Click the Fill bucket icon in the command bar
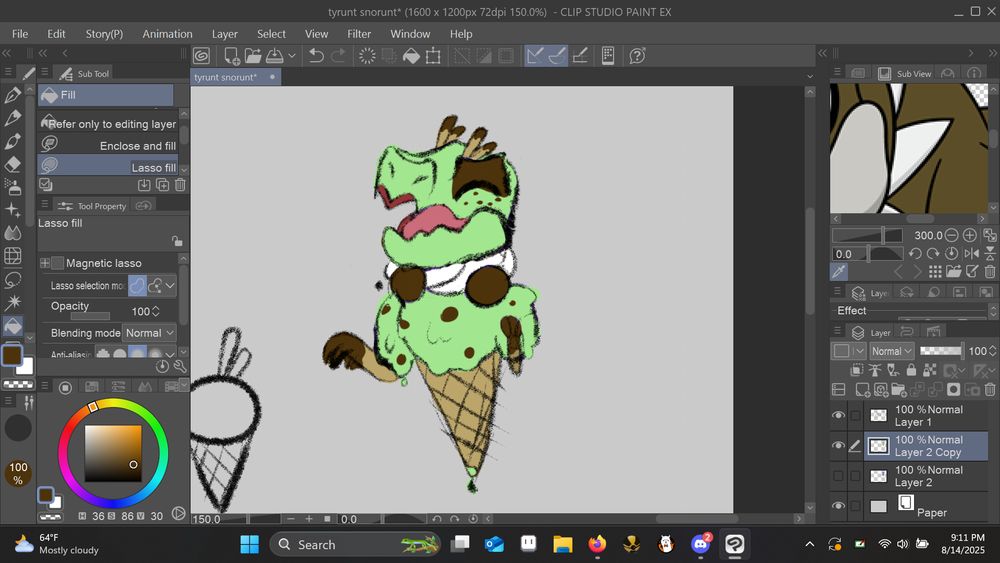 pos(411,56)
